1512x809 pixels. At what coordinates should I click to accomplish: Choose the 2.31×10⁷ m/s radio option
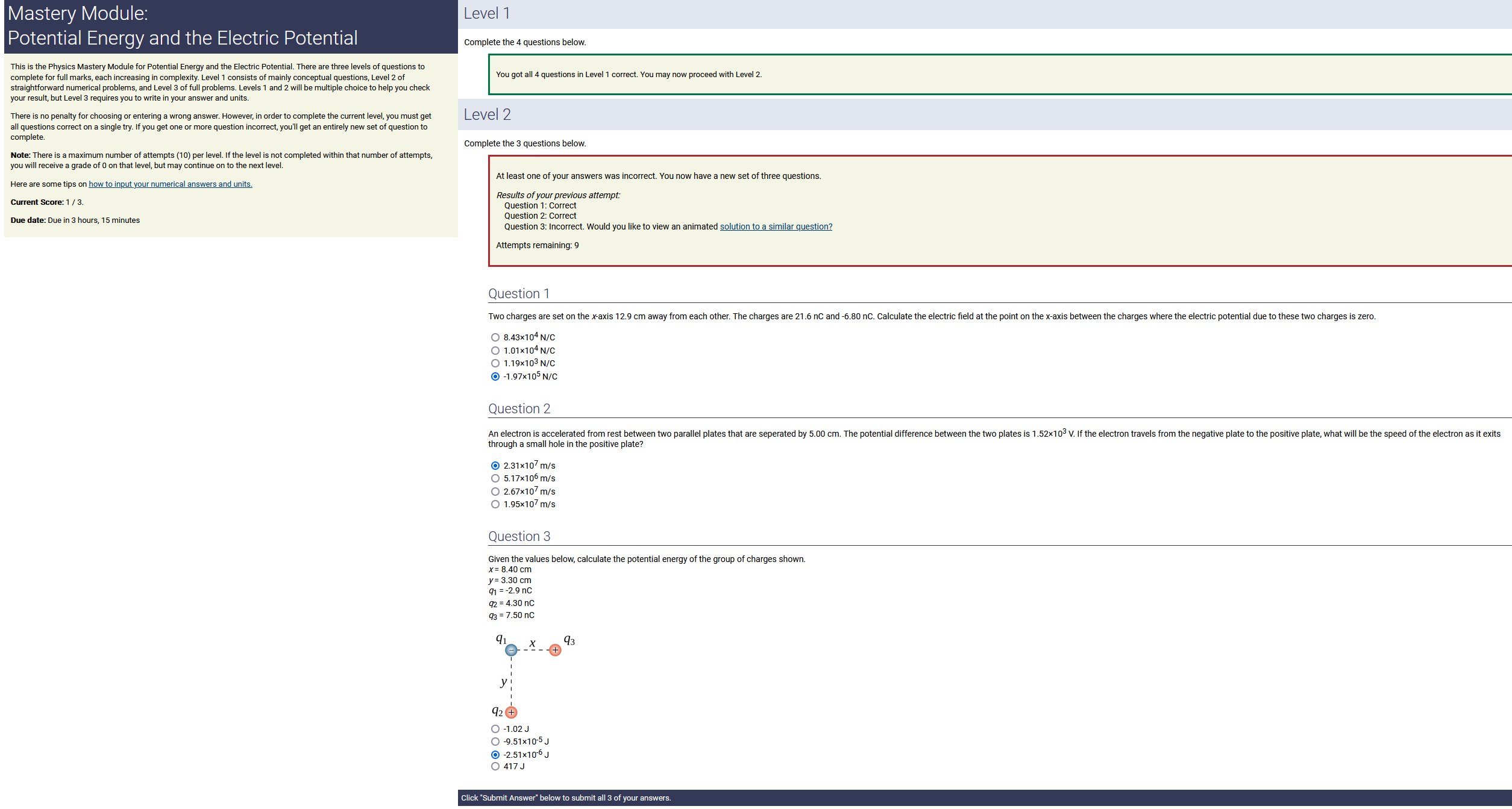[x=495, y=466]
